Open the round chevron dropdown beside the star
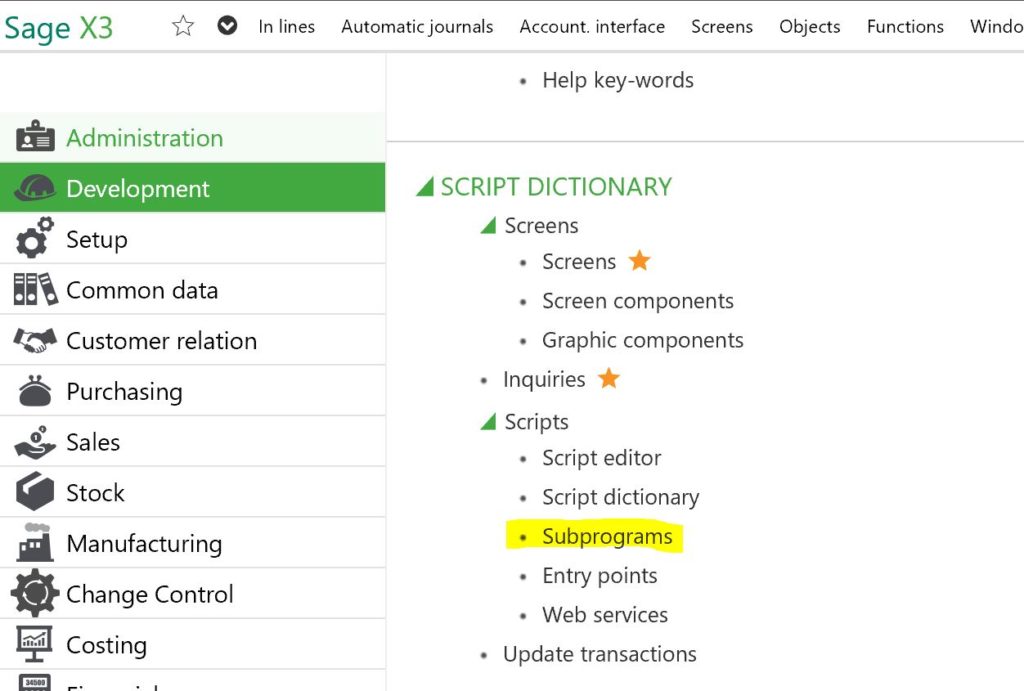 (227, 26)
